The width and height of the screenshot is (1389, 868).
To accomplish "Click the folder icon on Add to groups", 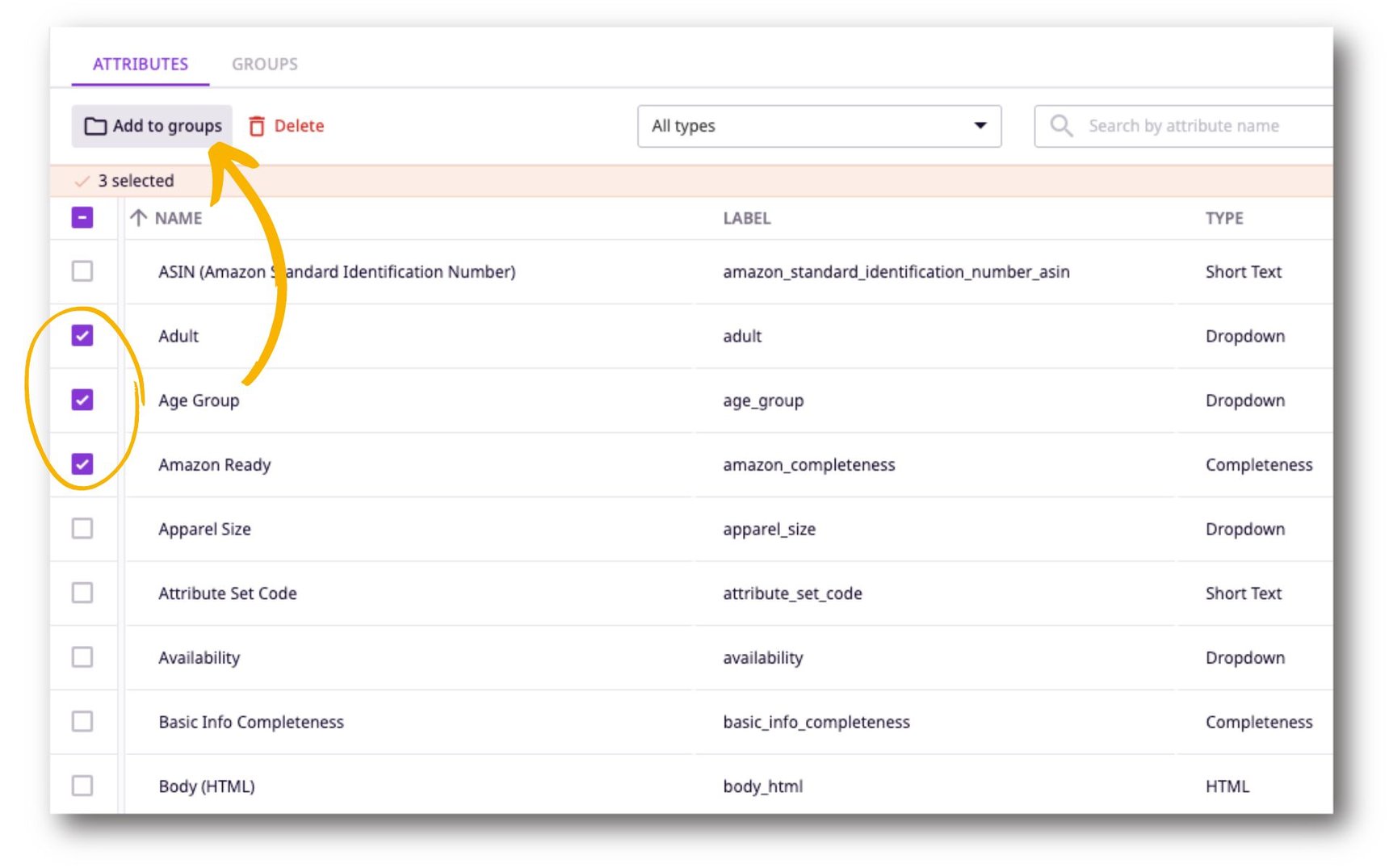I will (x=95, y=126).
